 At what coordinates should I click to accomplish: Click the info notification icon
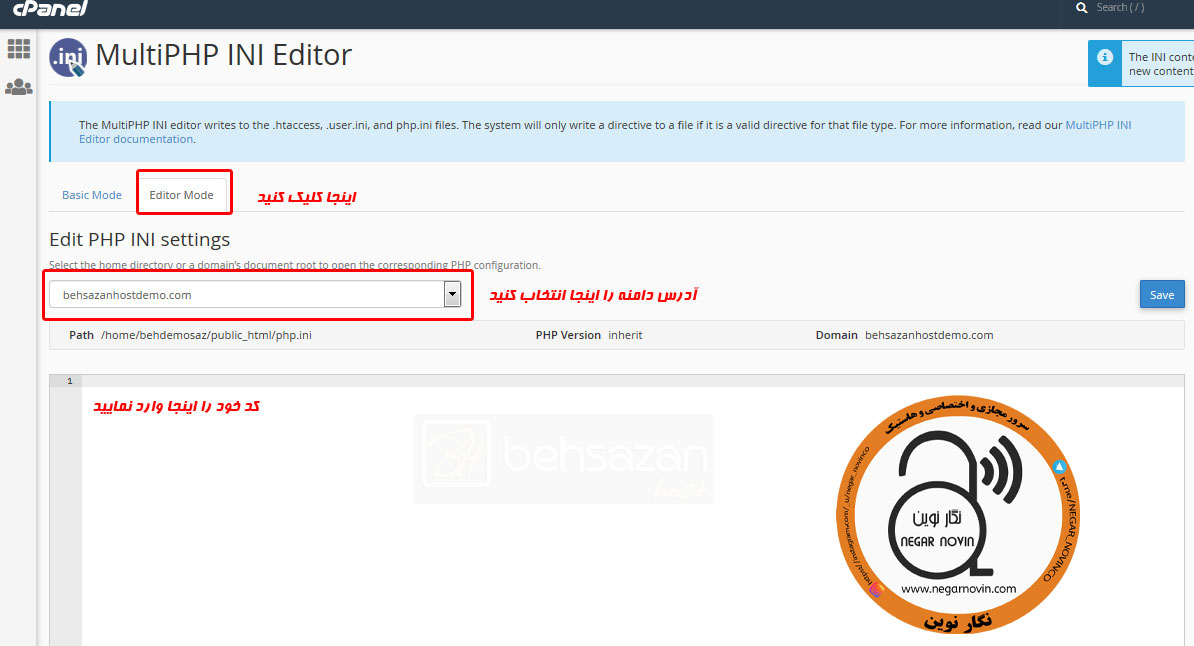pyautogui.click(x=1105, y=57)
